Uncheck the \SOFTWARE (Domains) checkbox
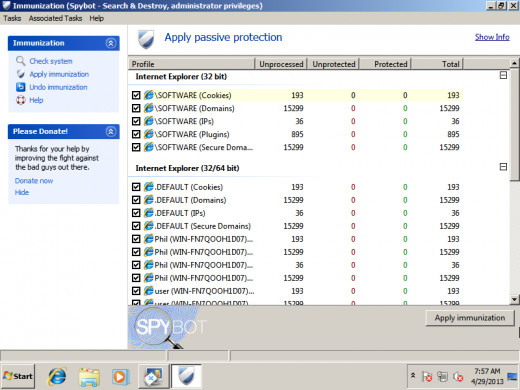The width and height of the screenshot is (520, 390). [x=136, y=108]
